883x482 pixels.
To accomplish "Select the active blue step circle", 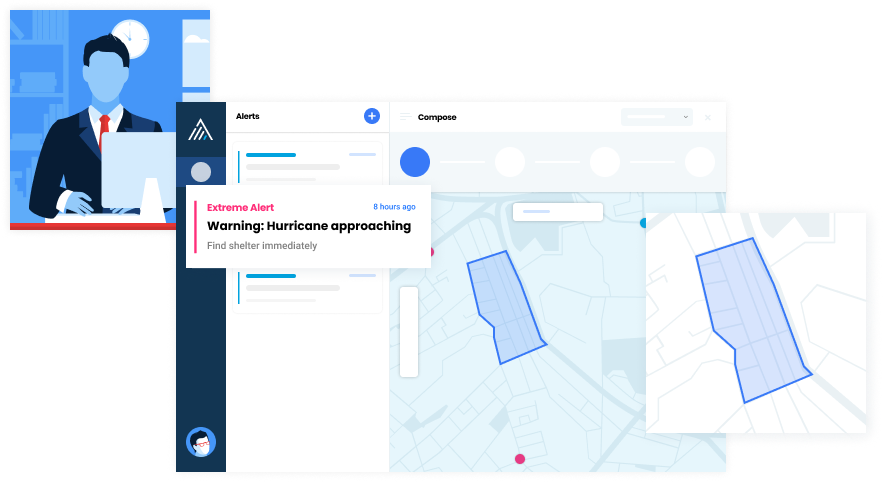I will [415, 162].
